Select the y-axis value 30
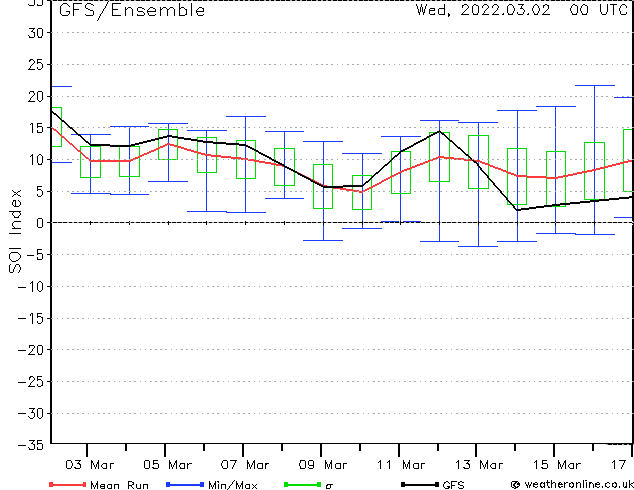 click(x=36, y=33)
